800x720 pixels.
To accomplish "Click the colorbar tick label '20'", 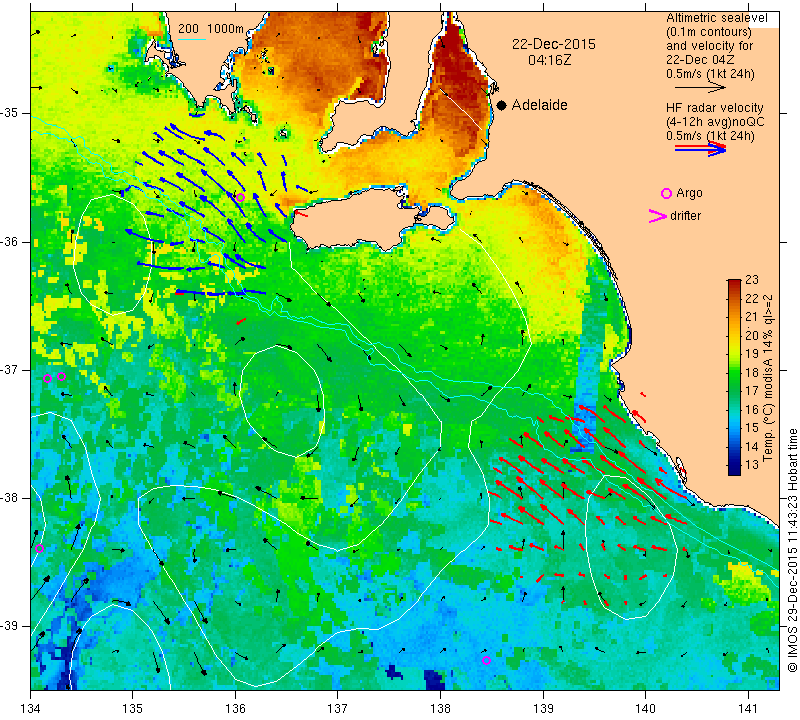I will (x=752, y=335).
